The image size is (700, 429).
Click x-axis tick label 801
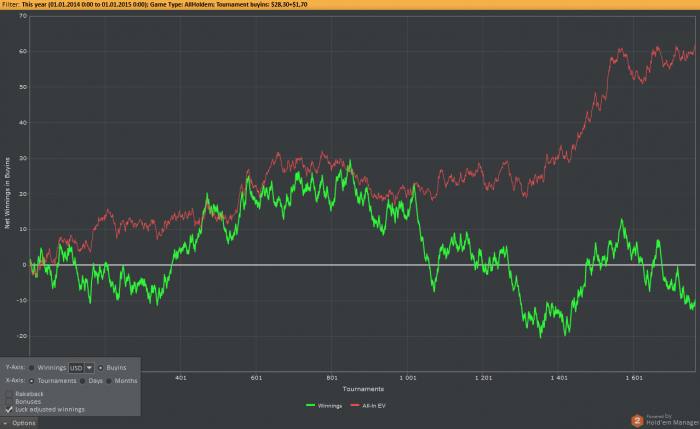(x=332, y=378)
